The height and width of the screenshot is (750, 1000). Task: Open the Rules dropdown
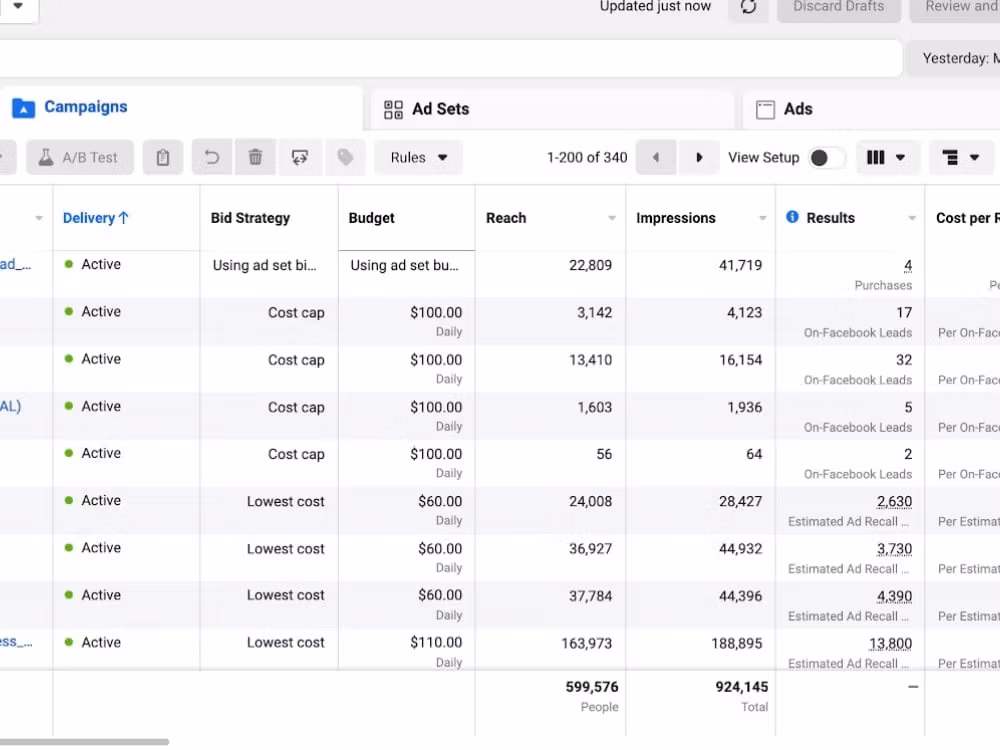[x=419, y=158]
